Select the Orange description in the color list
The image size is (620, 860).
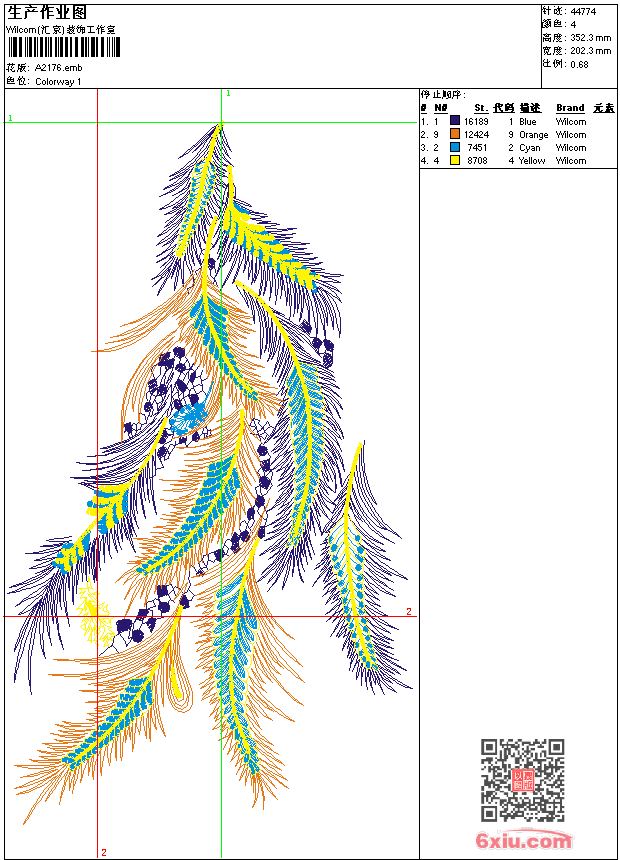pyautogui.click(x=533, y=135)
